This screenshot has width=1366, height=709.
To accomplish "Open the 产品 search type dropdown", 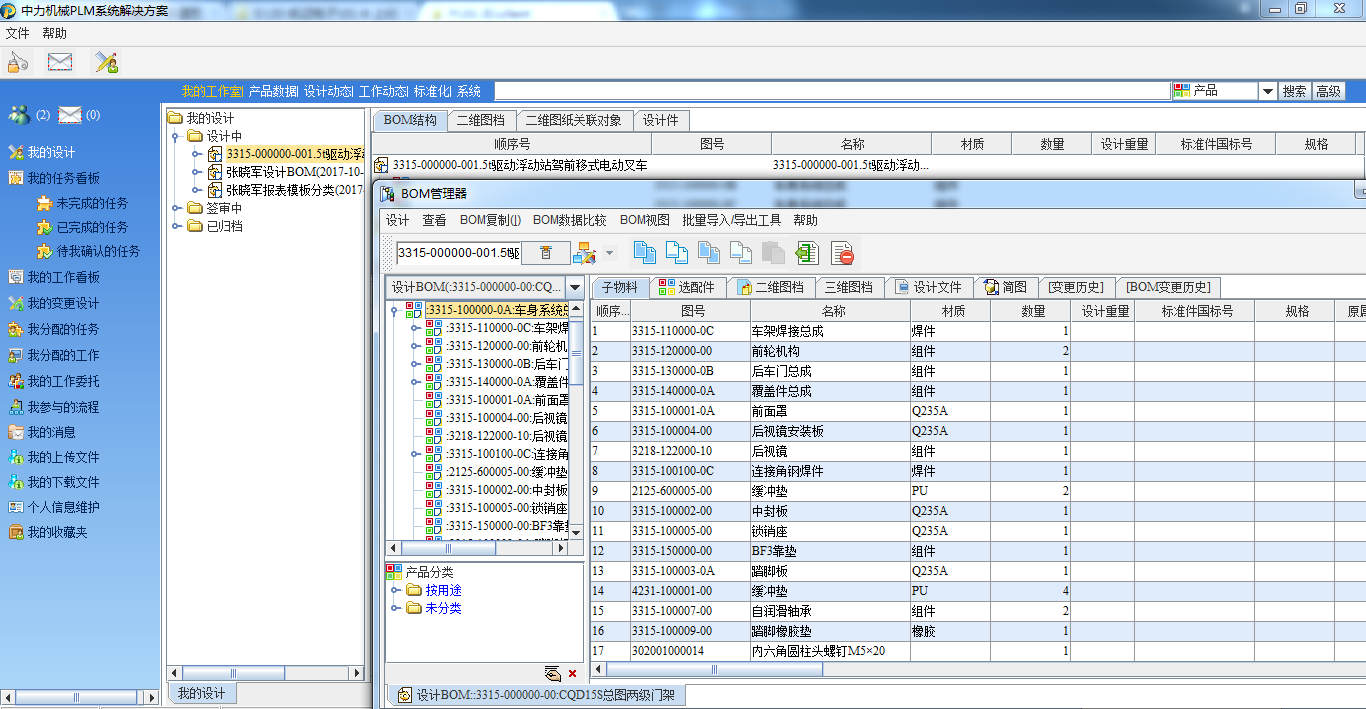I will [1267, 91].
